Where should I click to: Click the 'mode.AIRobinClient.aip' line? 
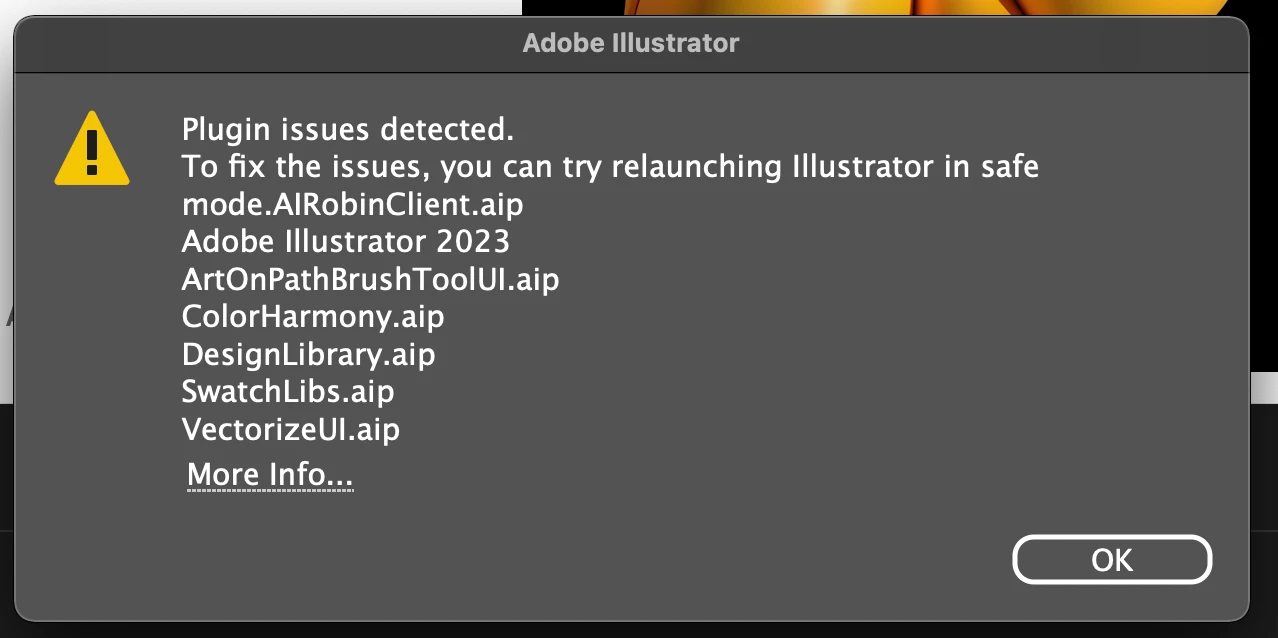click(x=353, y=205)
